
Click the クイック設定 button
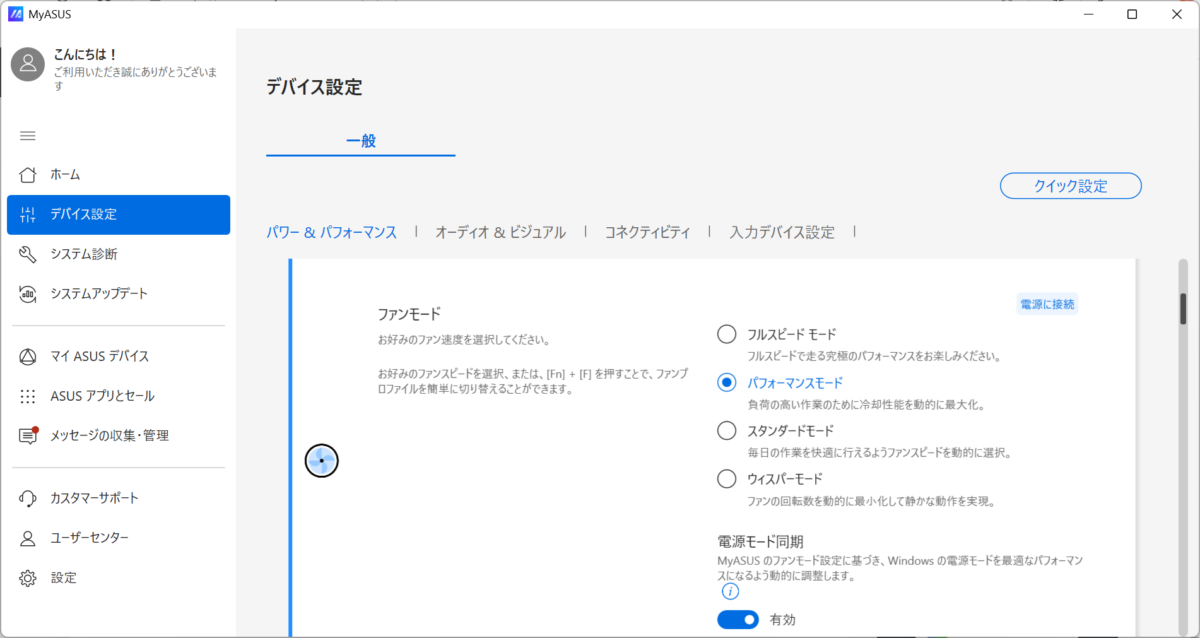[x=1071, y=186]
